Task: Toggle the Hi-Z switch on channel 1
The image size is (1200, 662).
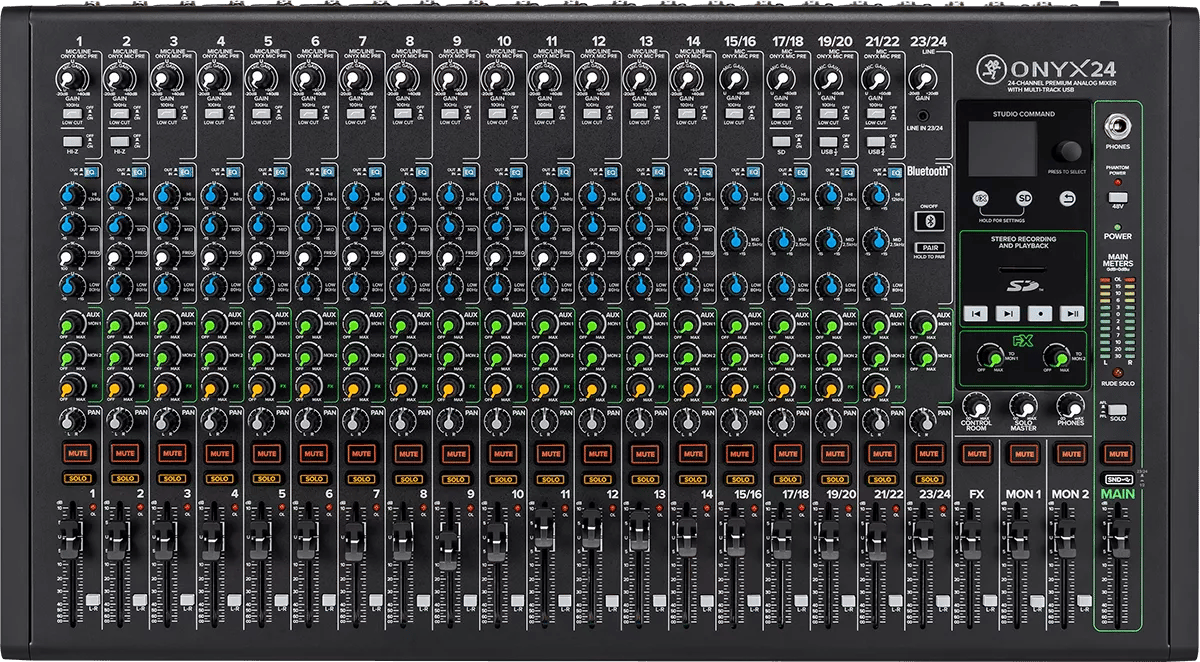Action: point(72,143)
